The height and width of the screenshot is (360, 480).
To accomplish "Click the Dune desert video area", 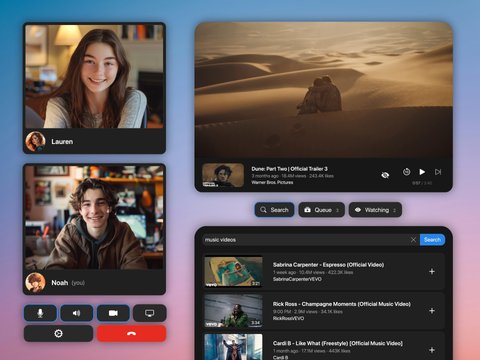I will click(324, 90).
